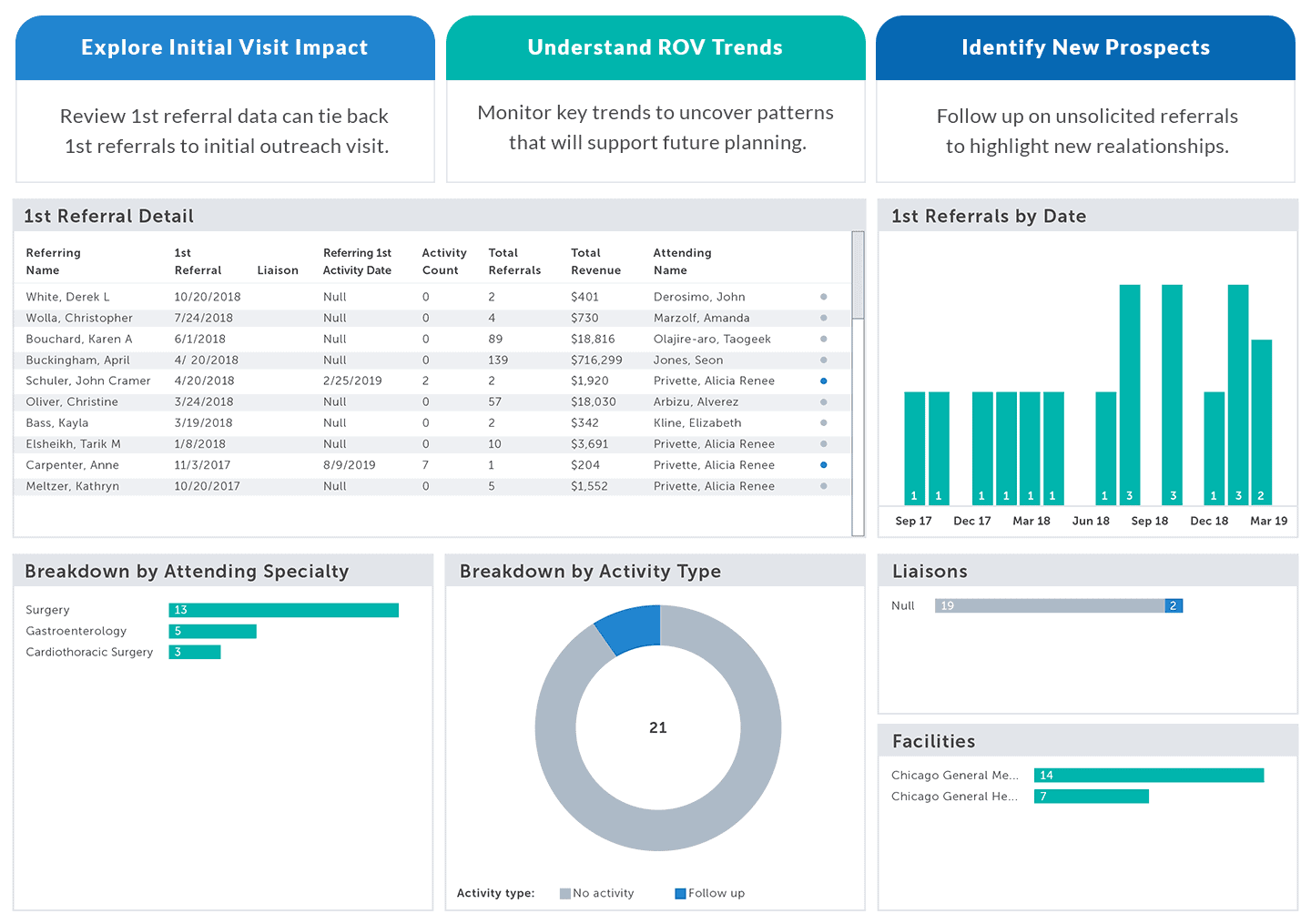The width and height of the screenshot is (1311, 924).
Task: Click the gray No activity legend square
Action: pyautogui.click(x=565, y=894)
